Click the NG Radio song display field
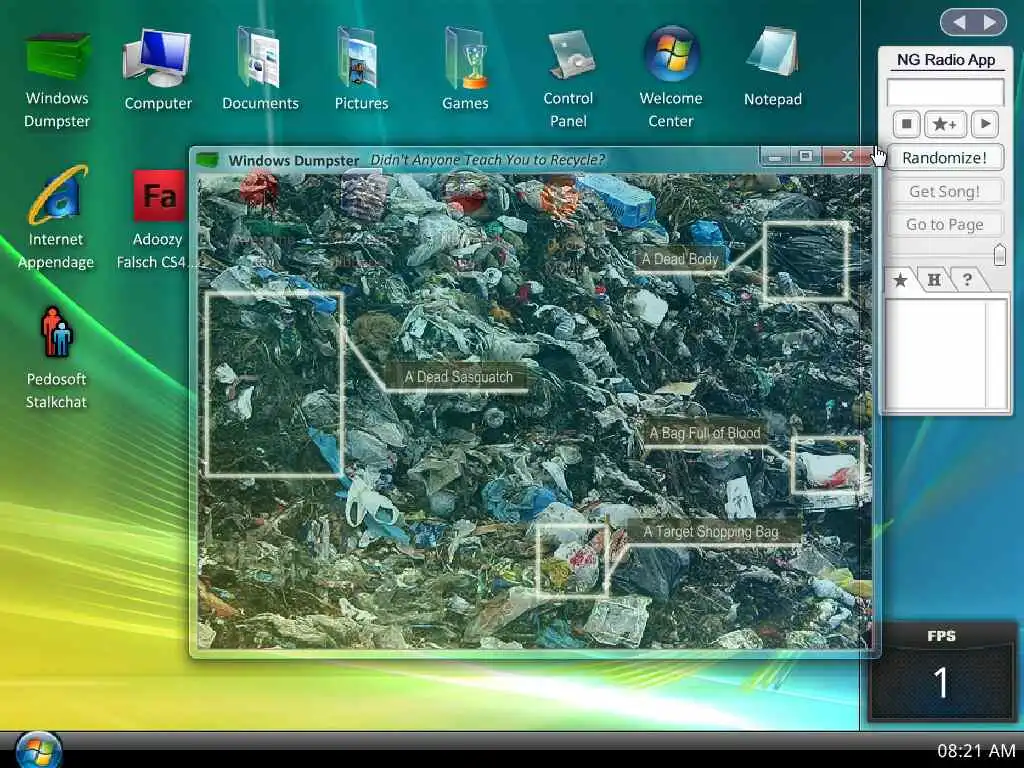This screenshot has width=1024, height=768. click(945, 92)
